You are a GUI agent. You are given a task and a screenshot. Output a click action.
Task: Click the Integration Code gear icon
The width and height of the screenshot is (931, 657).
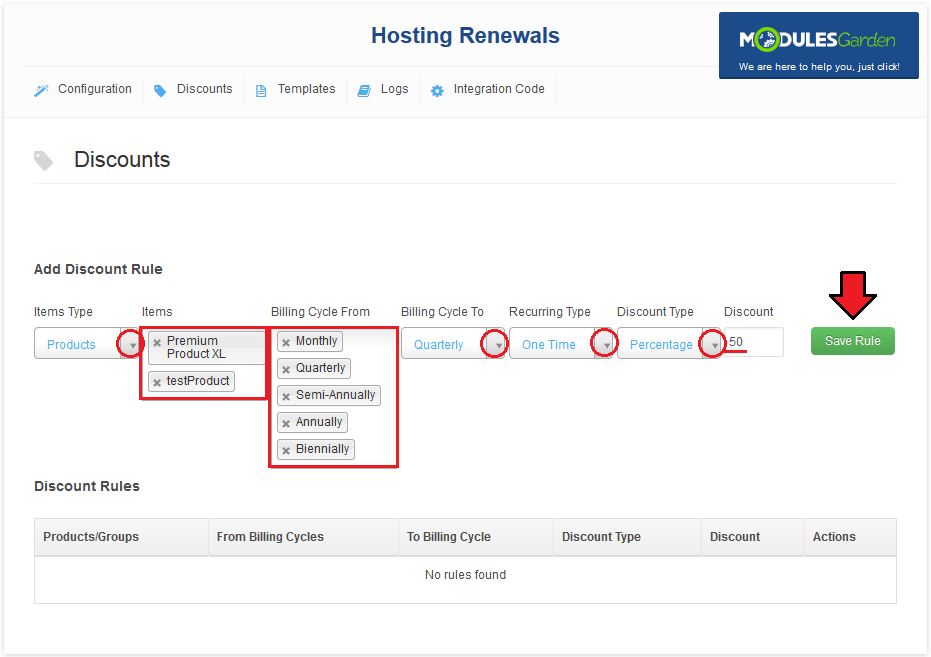[x=437, y=91]
